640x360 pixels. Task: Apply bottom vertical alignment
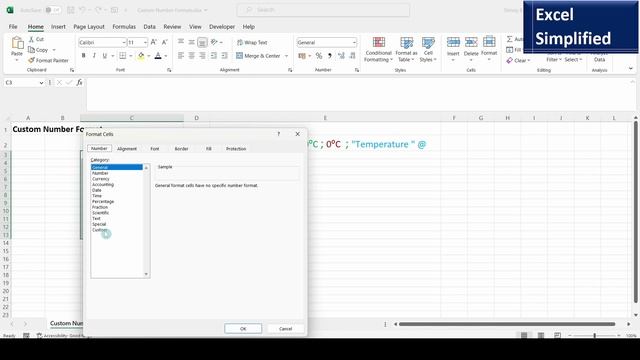point(202,42)
